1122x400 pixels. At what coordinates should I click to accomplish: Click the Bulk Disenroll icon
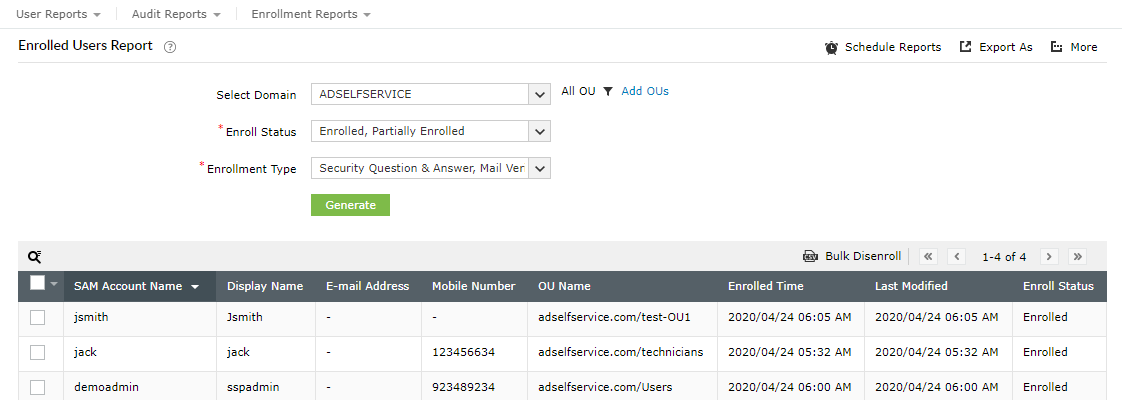[x=810, y=256]
